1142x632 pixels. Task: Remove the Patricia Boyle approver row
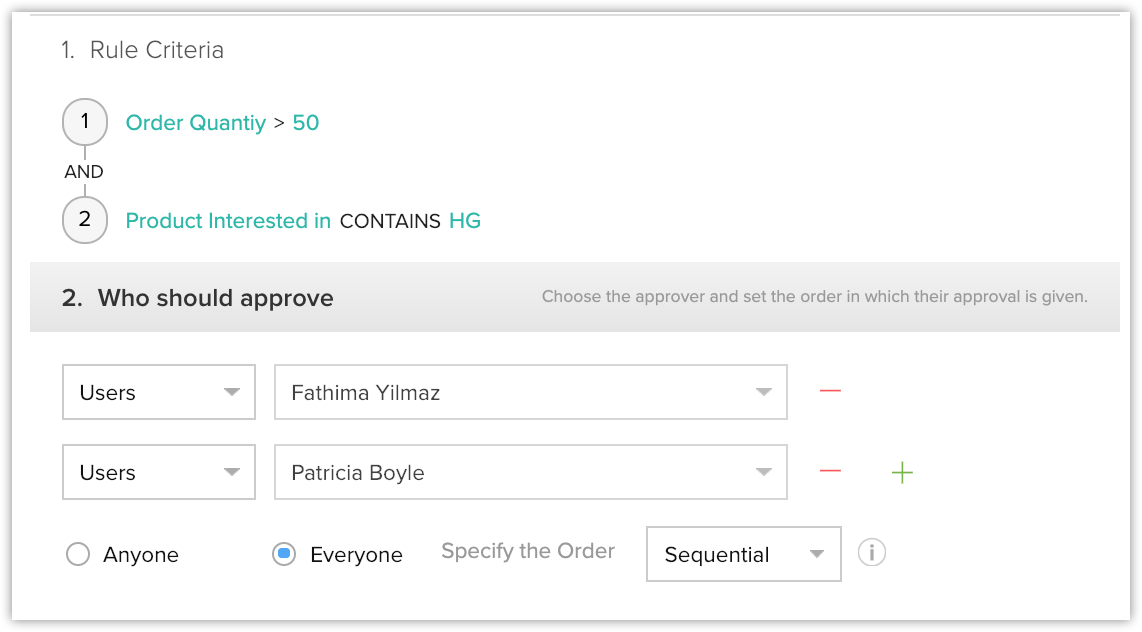pos(830,471)
